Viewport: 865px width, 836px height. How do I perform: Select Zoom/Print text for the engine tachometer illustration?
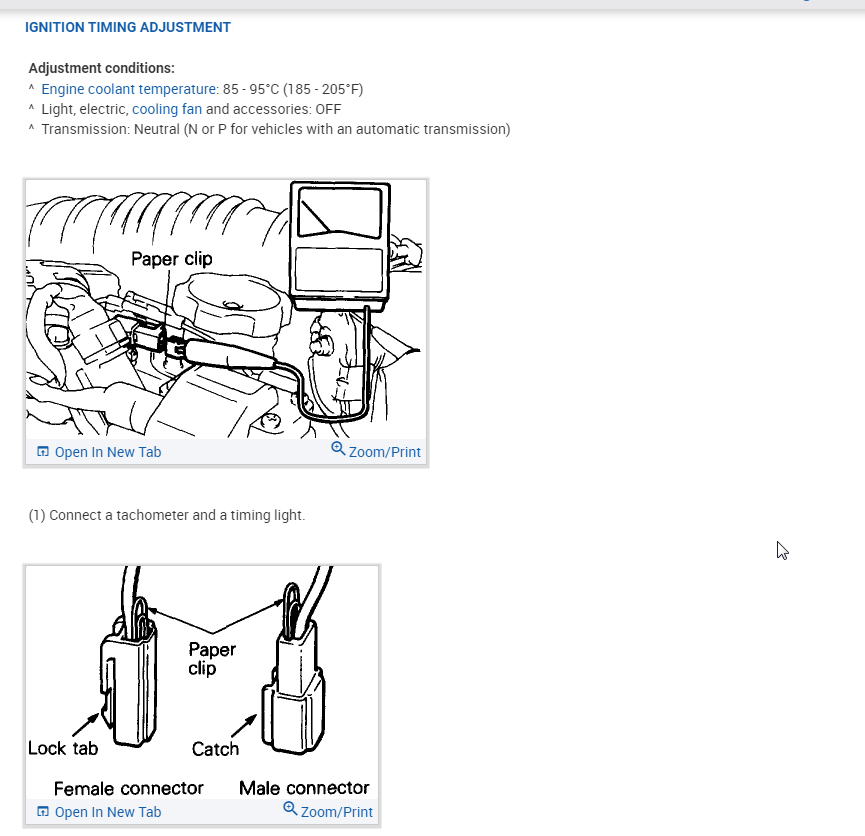(385, 452)
